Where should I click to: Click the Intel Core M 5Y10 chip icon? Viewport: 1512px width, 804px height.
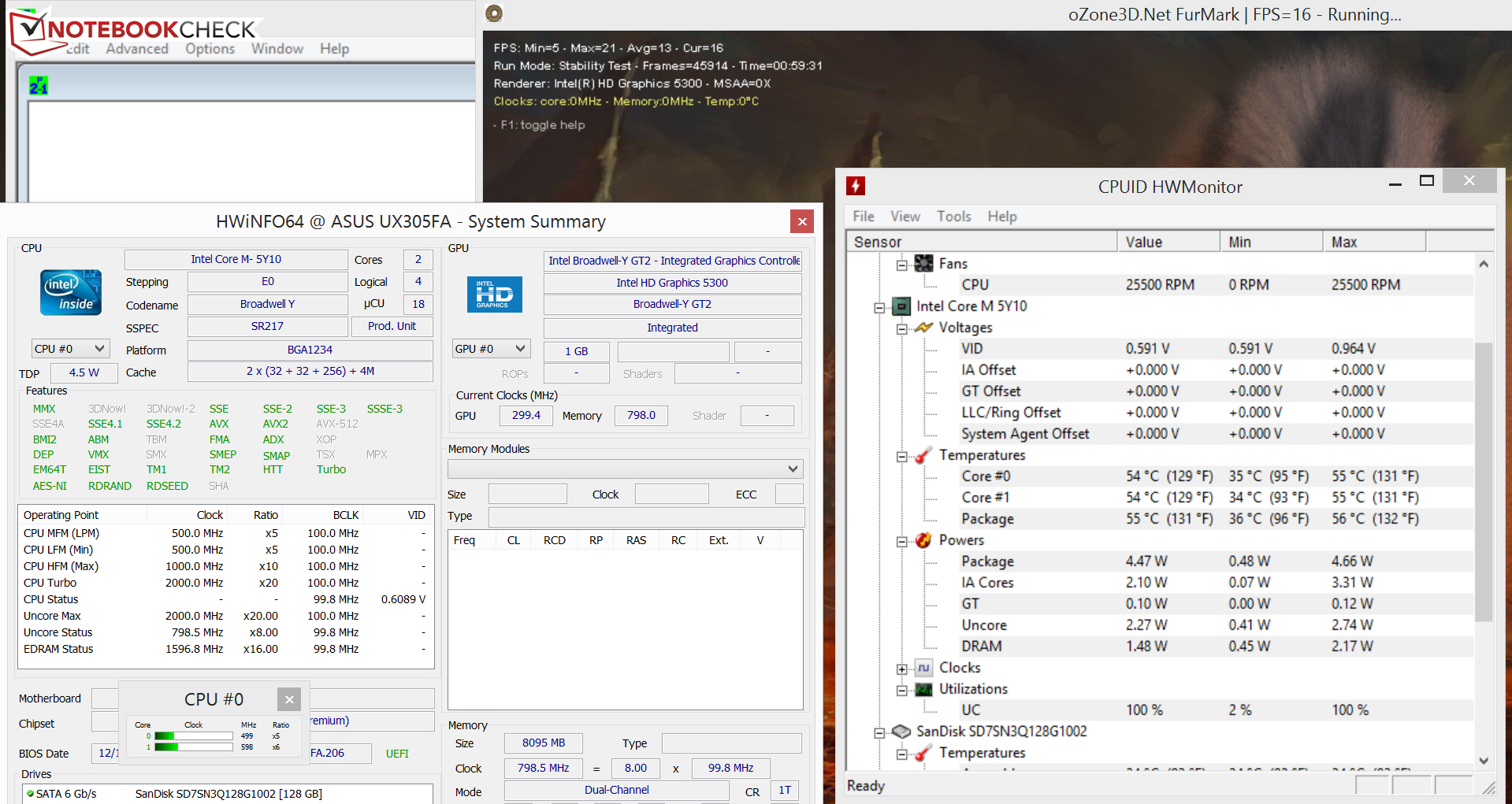click(901, 306)
